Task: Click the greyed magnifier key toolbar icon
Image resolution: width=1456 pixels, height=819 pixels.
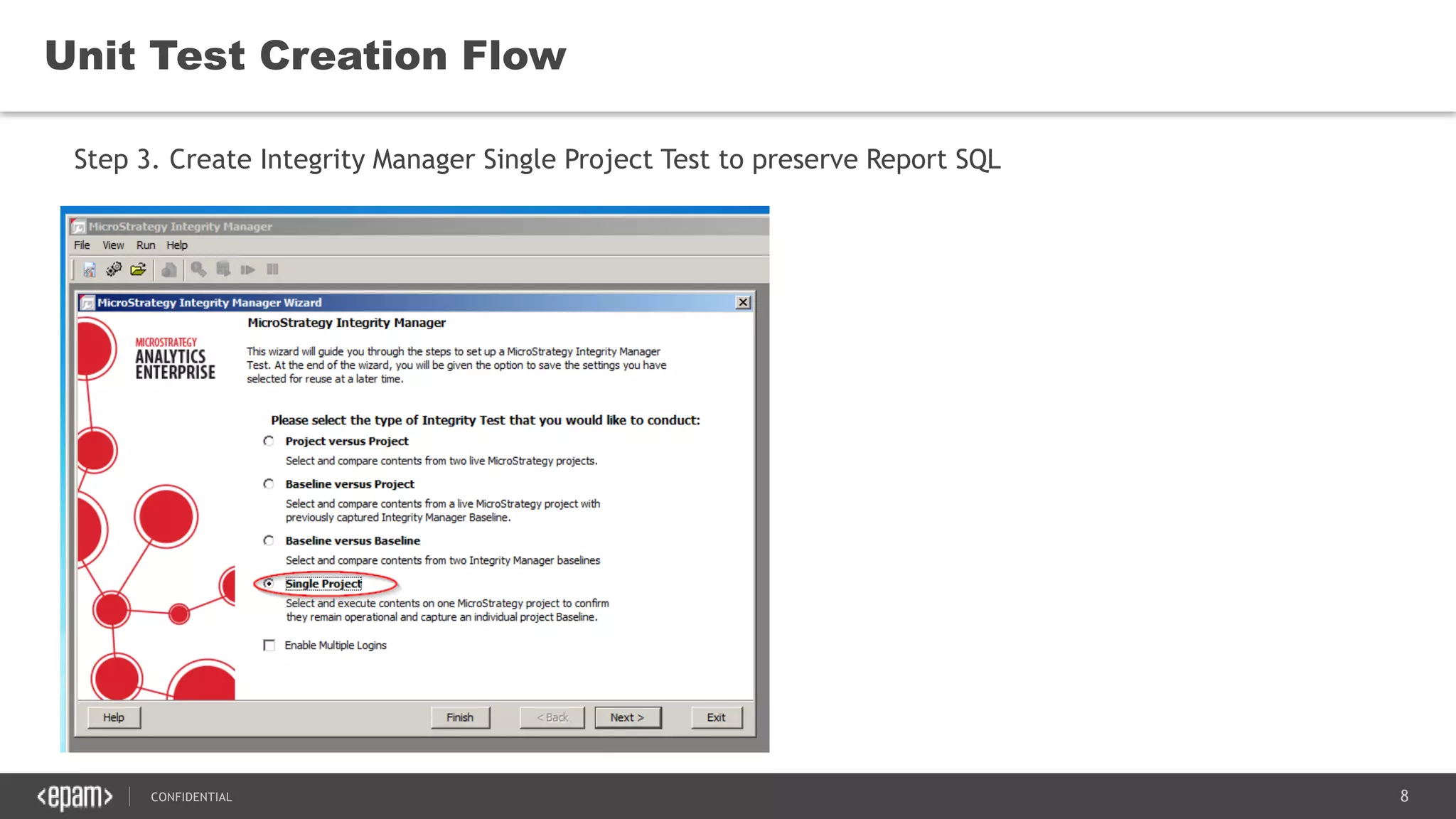Action: (198, 269)
